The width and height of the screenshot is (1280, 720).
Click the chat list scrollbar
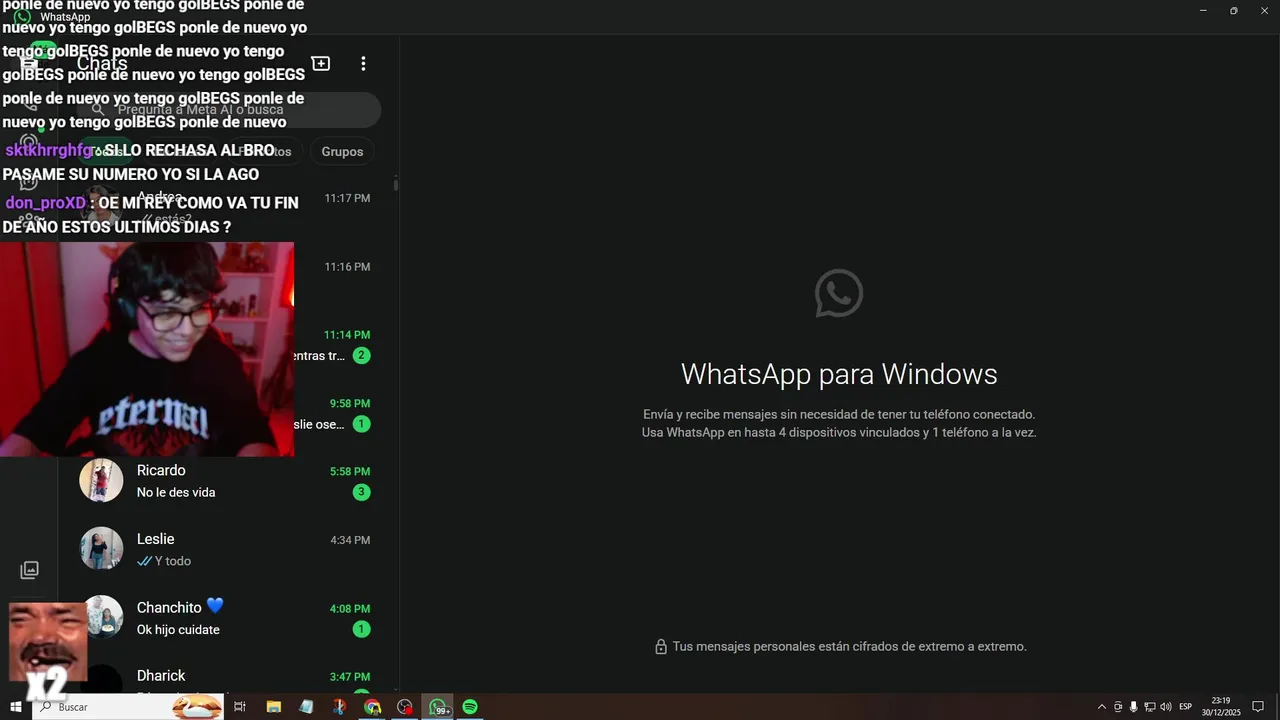(396, 185)
